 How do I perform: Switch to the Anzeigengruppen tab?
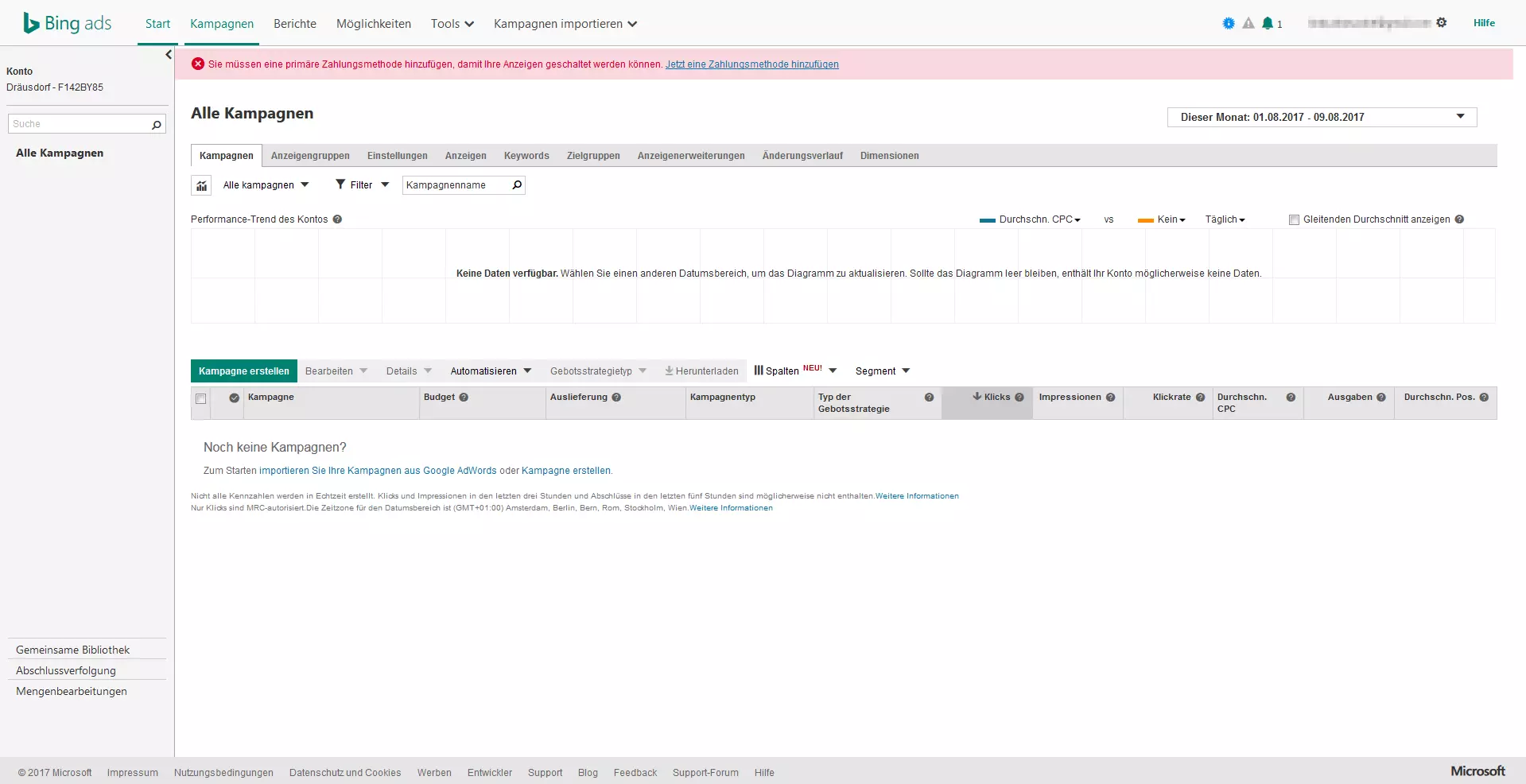[x=310, y=156]
